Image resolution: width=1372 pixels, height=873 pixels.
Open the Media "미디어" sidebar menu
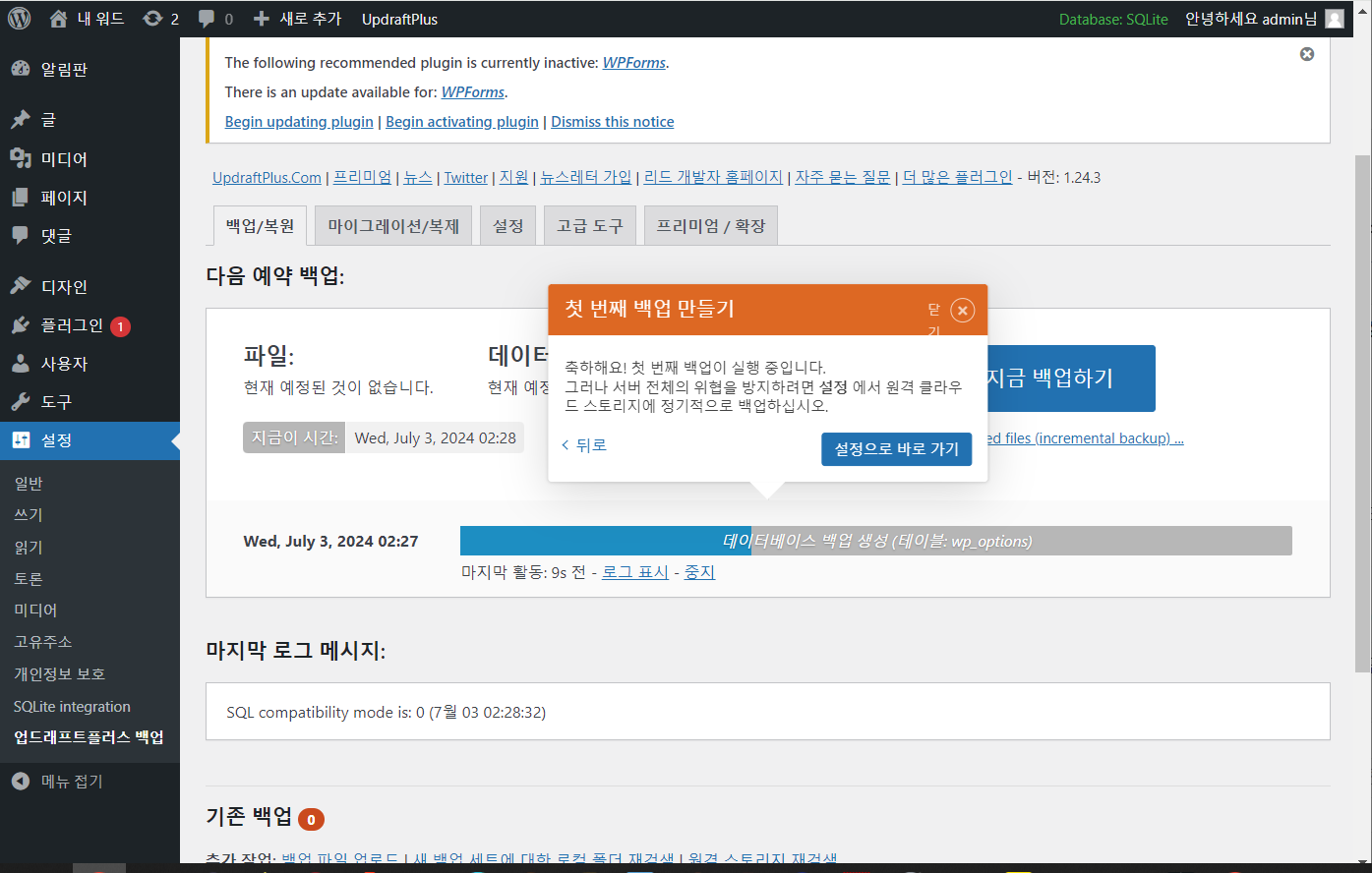tap(89, 158)
